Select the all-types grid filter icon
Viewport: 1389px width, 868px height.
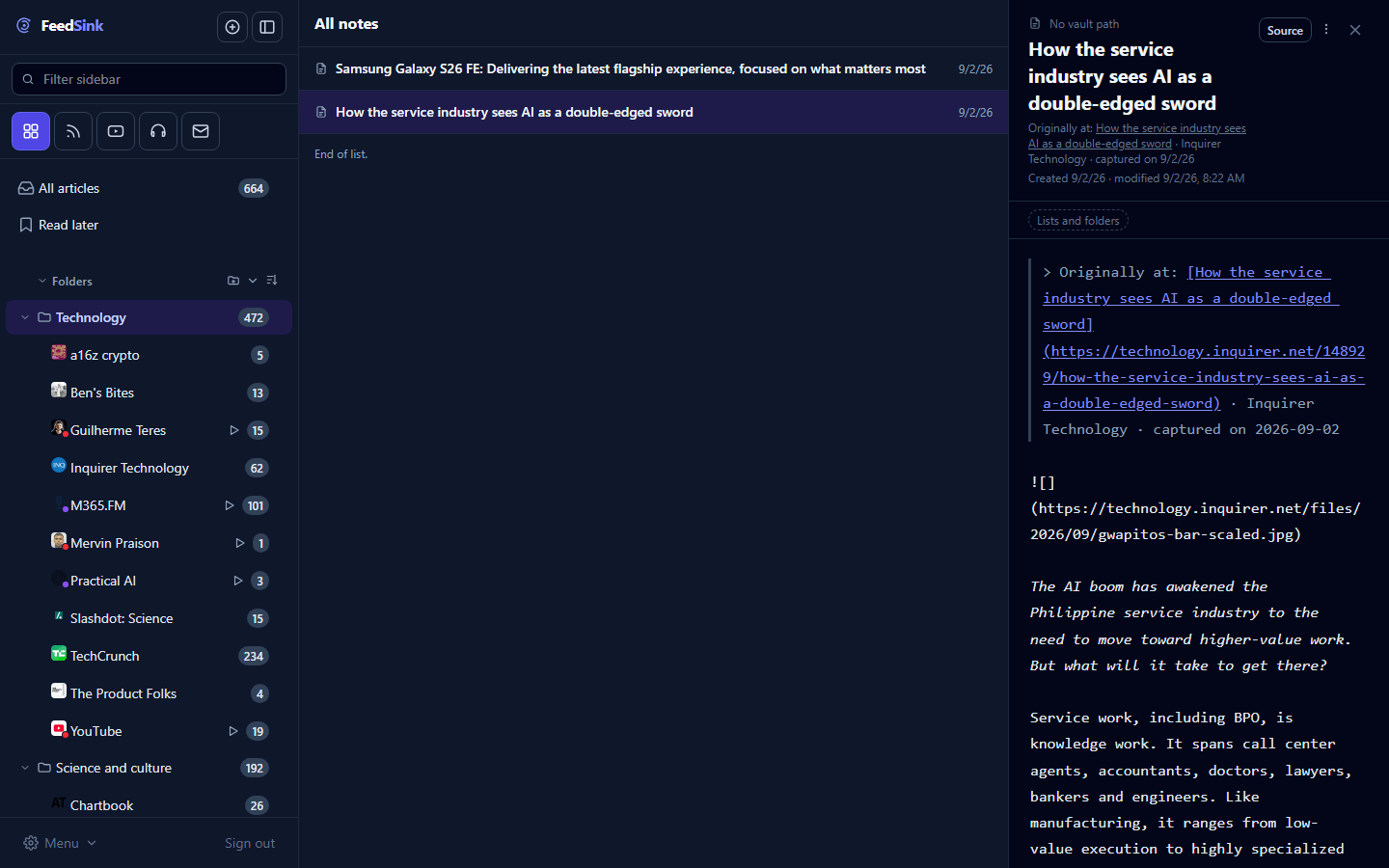click(31, 131)
